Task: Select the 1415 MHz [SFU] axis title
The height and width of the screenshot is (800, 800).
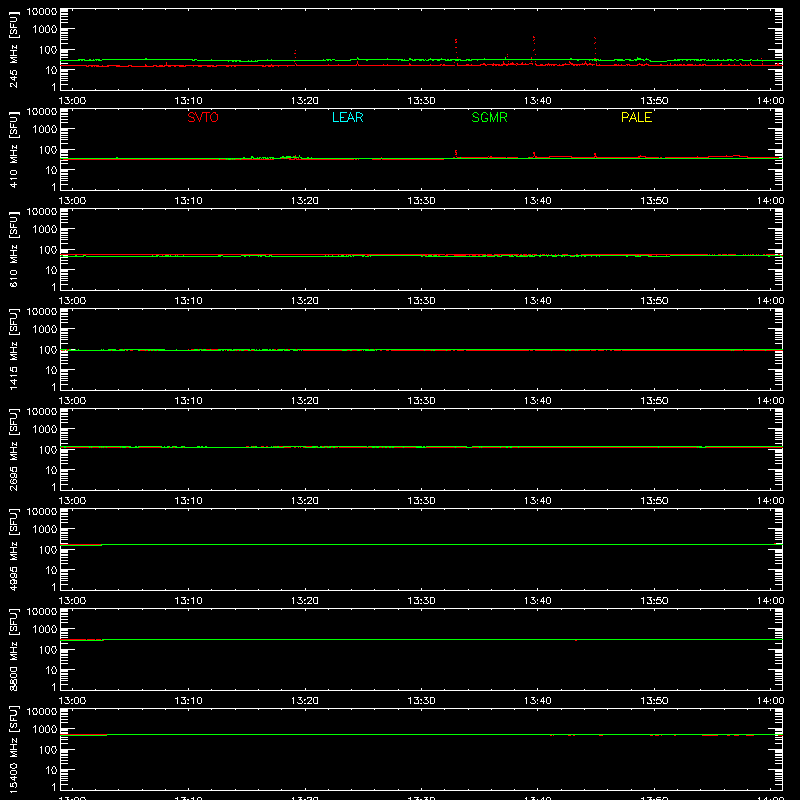Action: tap(14, 350)
